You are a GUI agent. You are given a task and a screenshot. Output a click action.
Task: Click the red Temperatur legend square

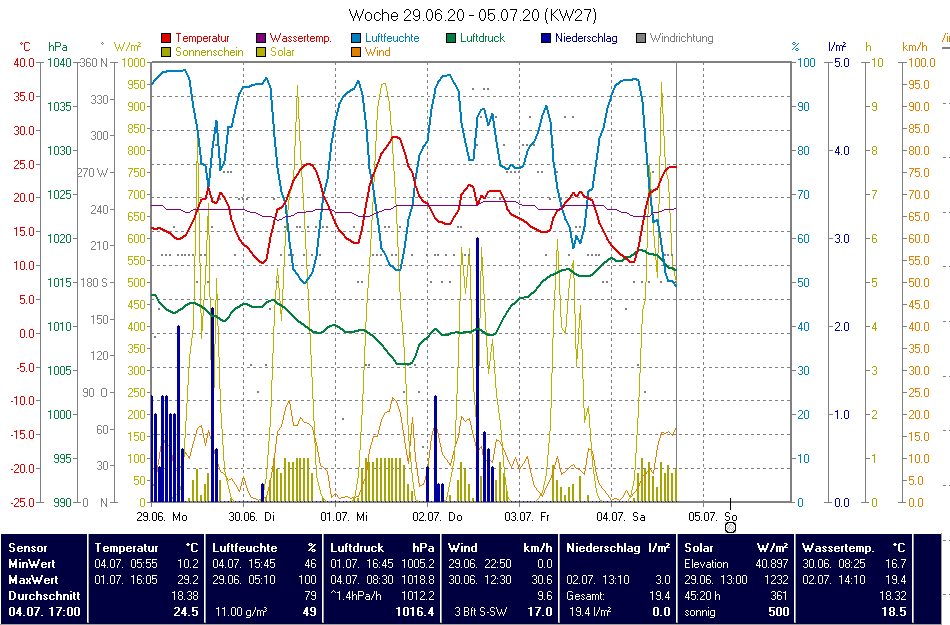[x=166, y=39]
